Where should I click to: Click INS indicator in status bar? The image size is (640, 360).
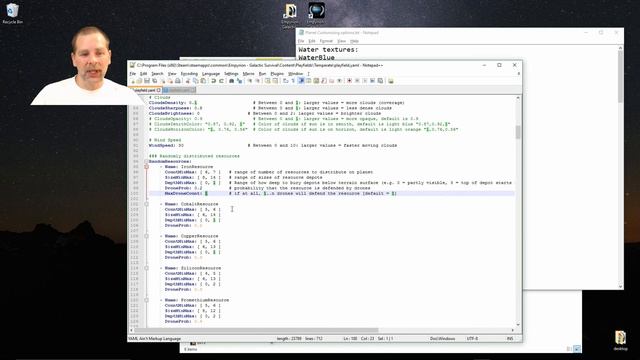tap(510, 338)
